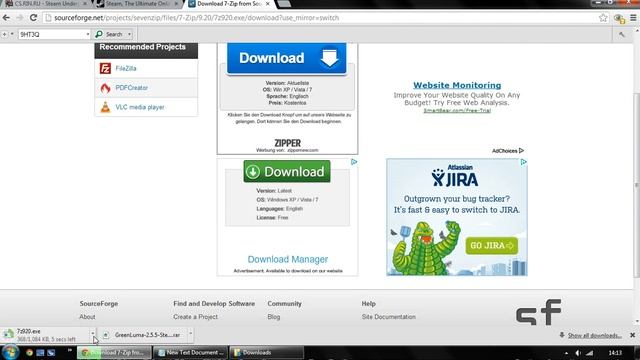Click the magnifier Search button in the toolbar
The width and height of the screenshot is (640, 360).
(x=109, y=34)
